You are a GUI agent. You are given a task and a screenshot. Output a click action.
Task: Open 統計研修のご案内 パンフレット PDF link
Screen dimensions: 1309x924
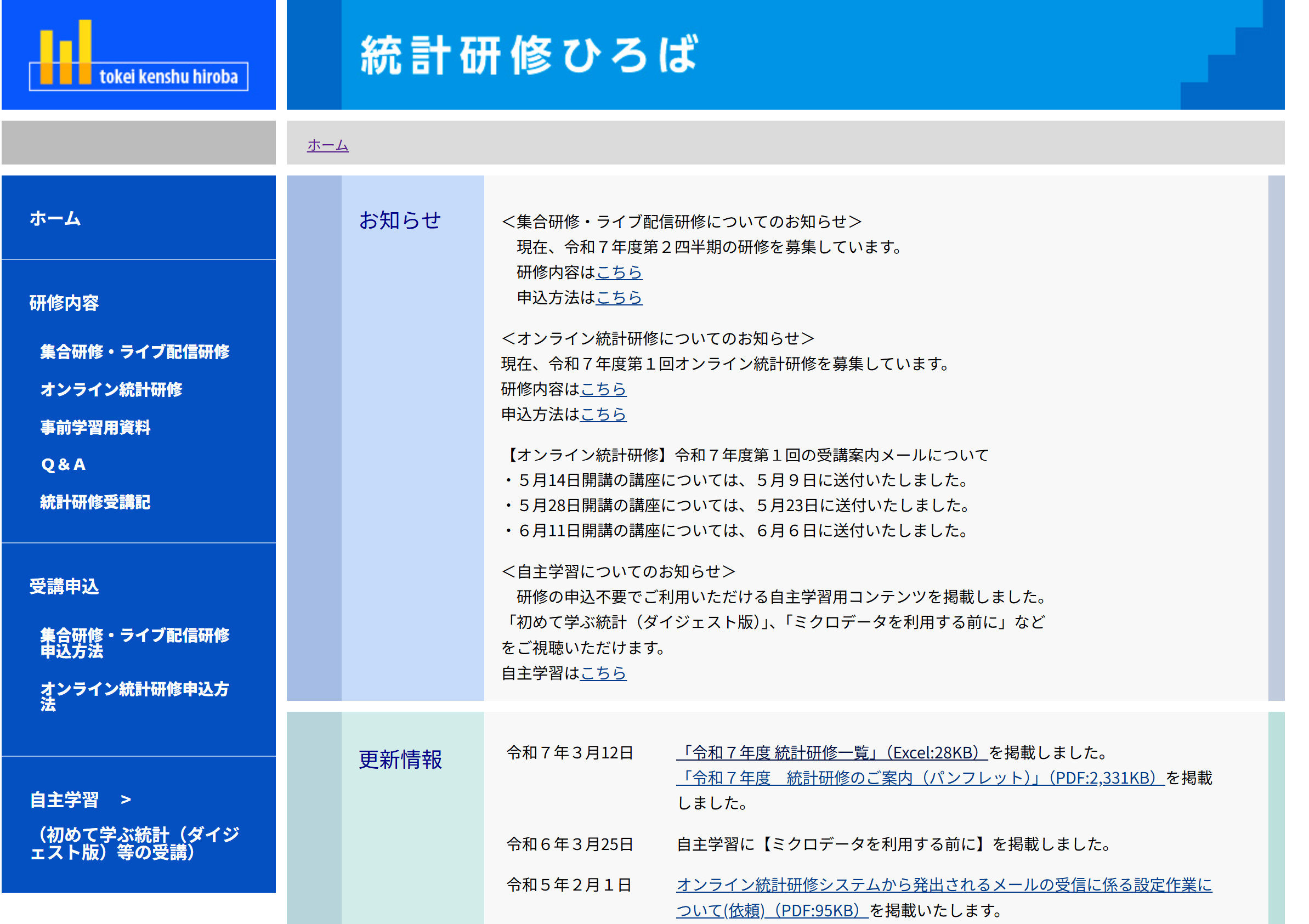(920, 778)
